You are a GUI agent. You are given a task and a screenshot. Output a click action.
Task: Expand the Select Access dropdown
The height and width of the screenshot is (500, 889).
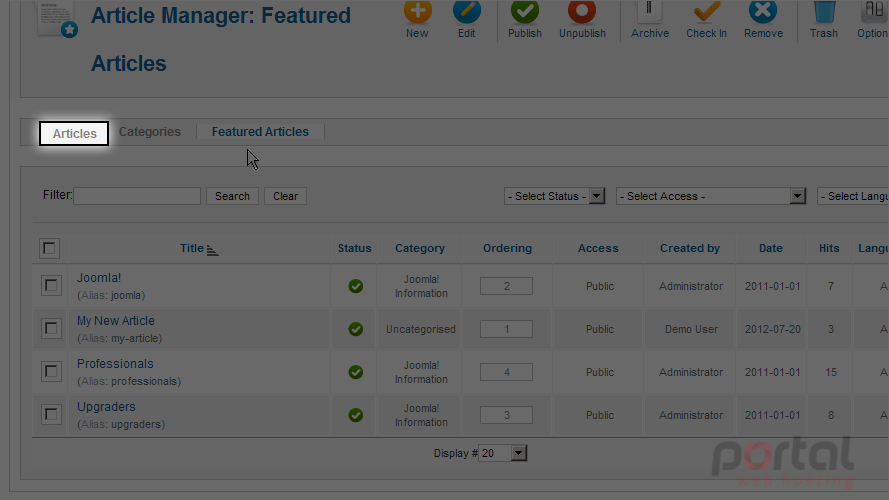point(711,196)
